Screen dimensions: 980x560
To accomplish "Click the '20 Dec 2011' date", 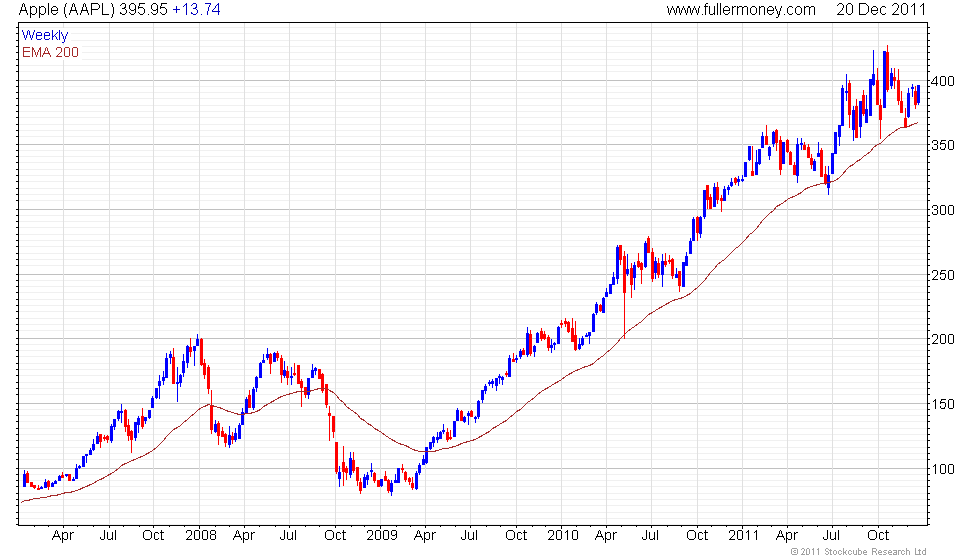I will click(881, 9).
